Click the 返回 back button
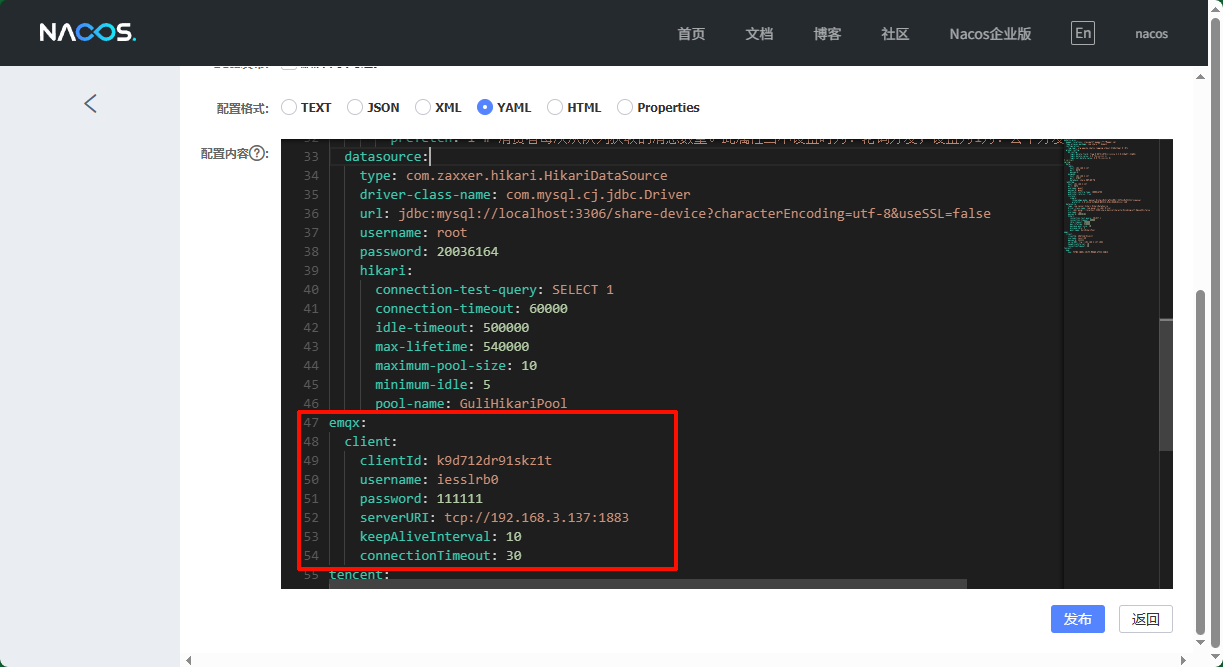 click(1145, 619)
